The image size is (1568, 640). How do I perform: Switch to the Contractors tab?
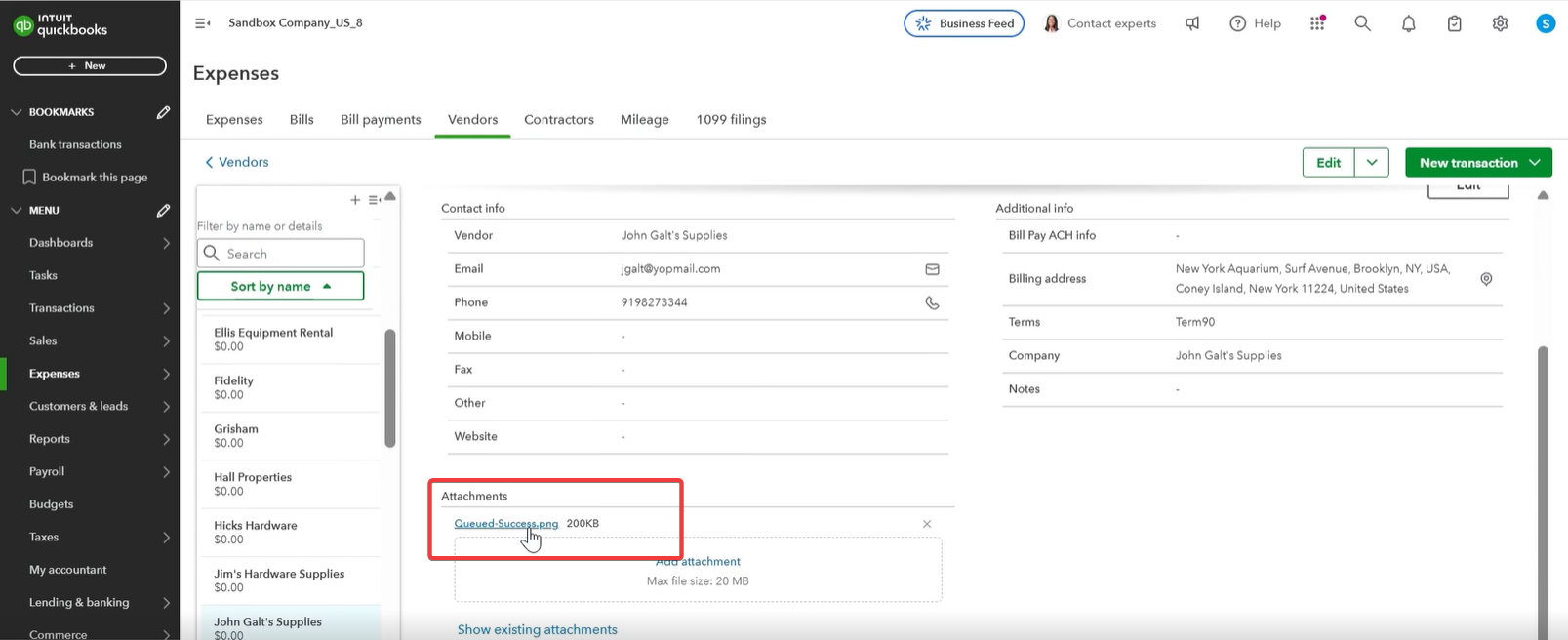(559, 119)
